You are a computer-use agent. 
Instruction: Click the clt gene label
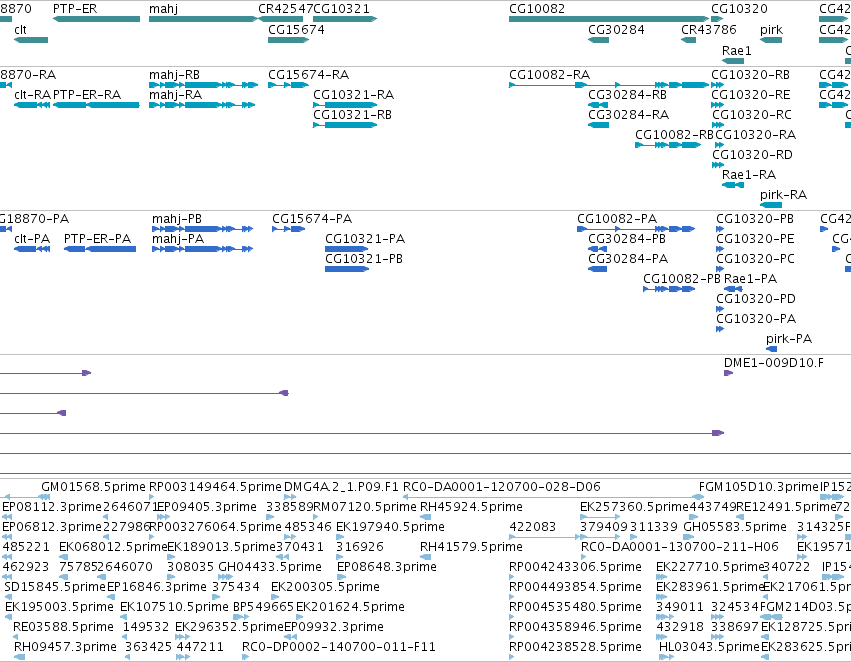coord(20,29)
